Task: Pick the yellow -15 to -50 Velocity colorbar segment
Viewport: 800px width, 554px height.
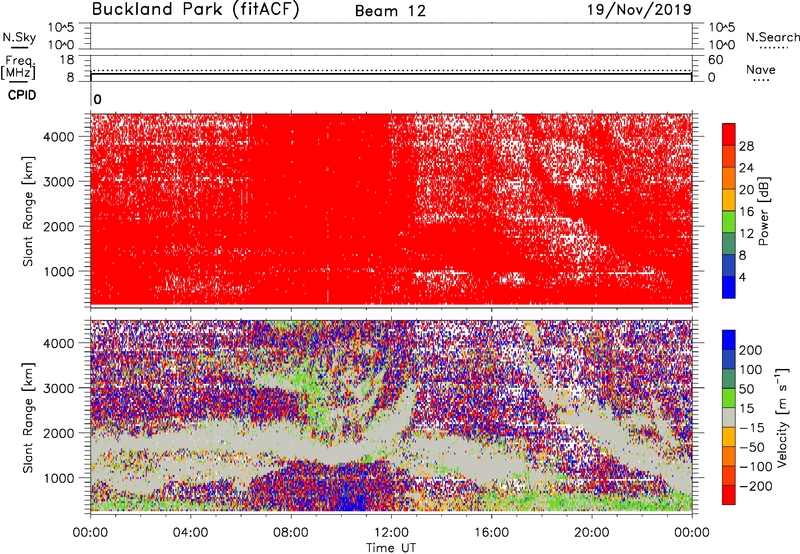Action: (x=729, y=437)
